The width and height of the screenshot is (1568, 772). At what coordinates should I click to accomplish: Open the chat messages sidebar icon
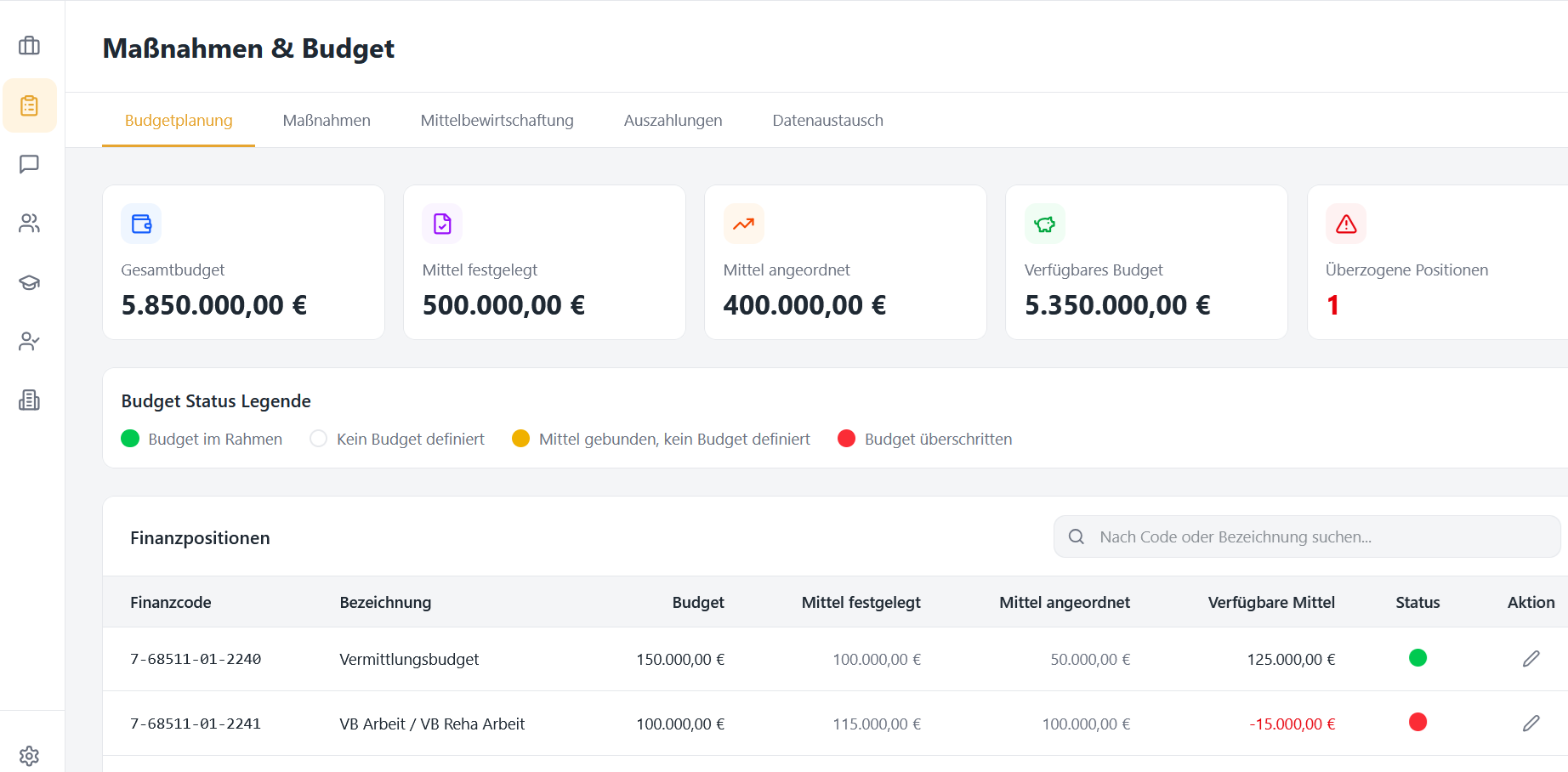click(x=30, y=164)
